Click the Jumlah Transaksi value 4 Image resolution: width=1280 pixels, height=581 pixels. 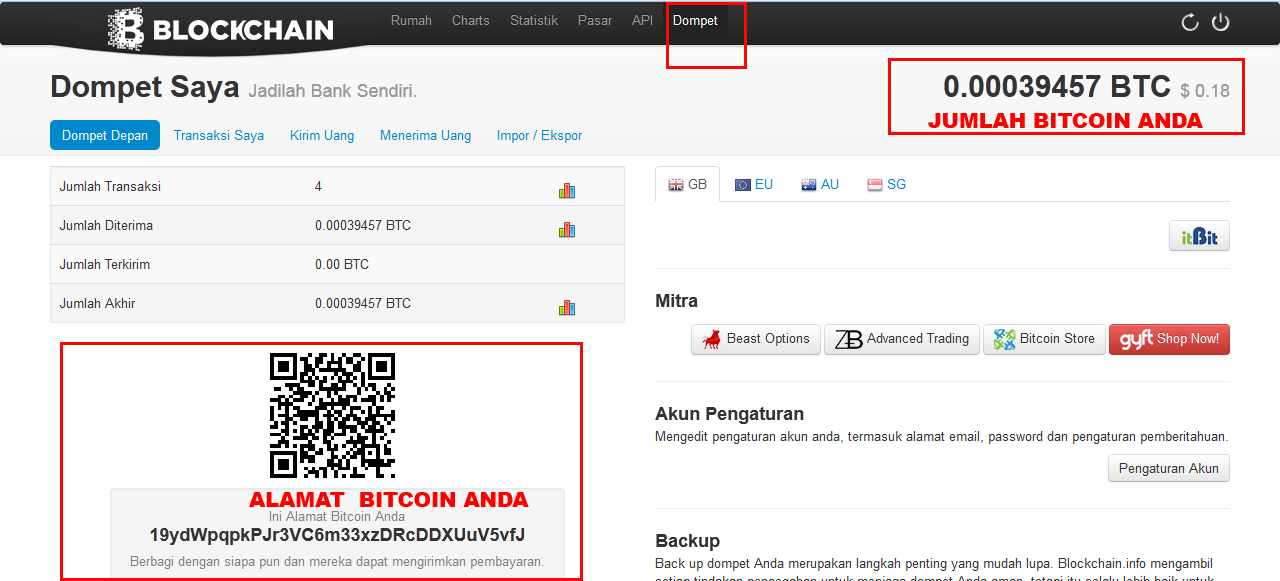318,186
